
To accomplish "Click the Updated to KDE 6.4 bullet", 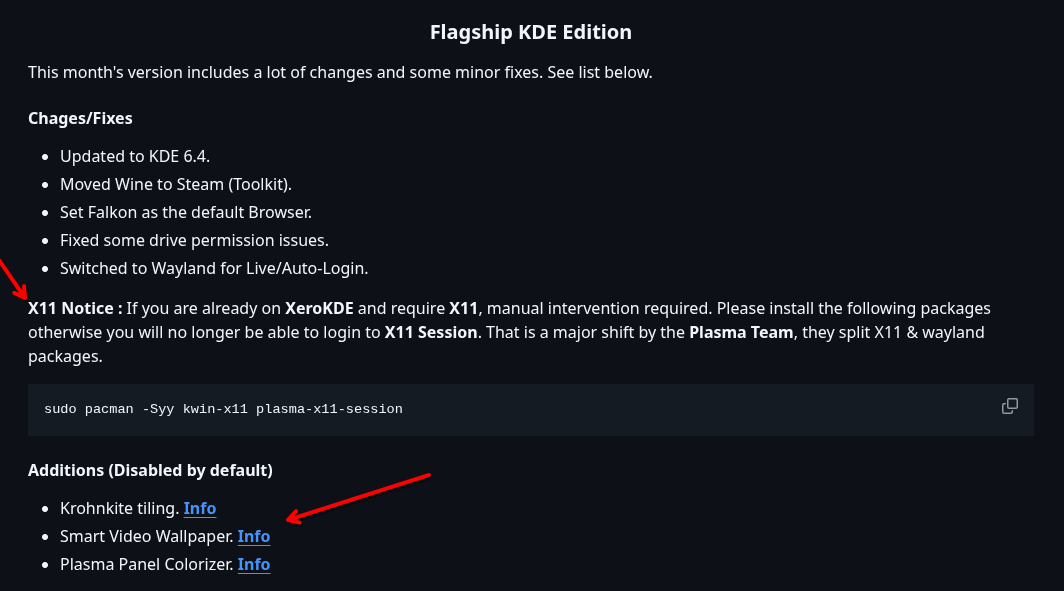I will tap(135, 156).
